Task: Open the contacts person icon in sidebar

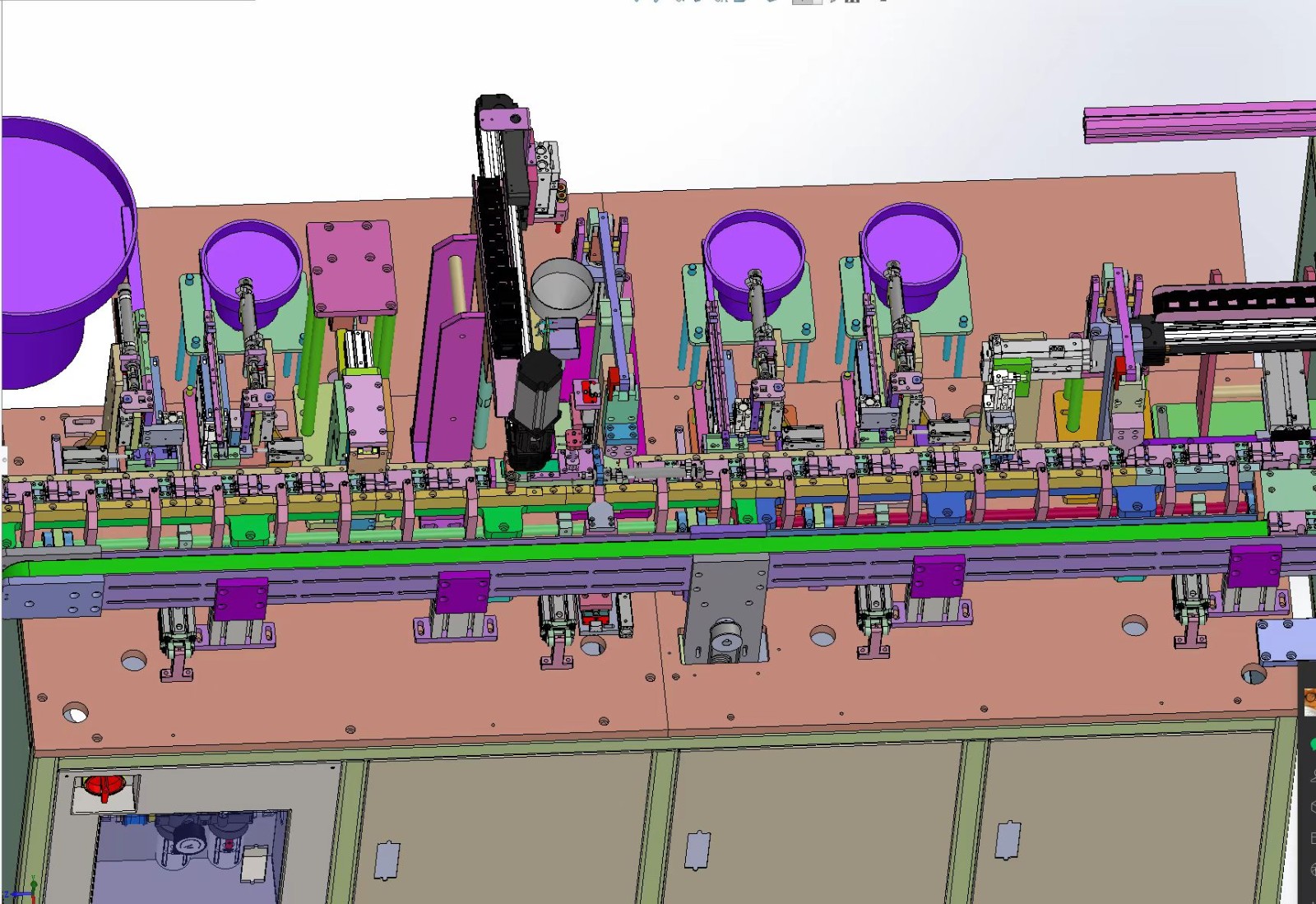Action: [1312, 775]
